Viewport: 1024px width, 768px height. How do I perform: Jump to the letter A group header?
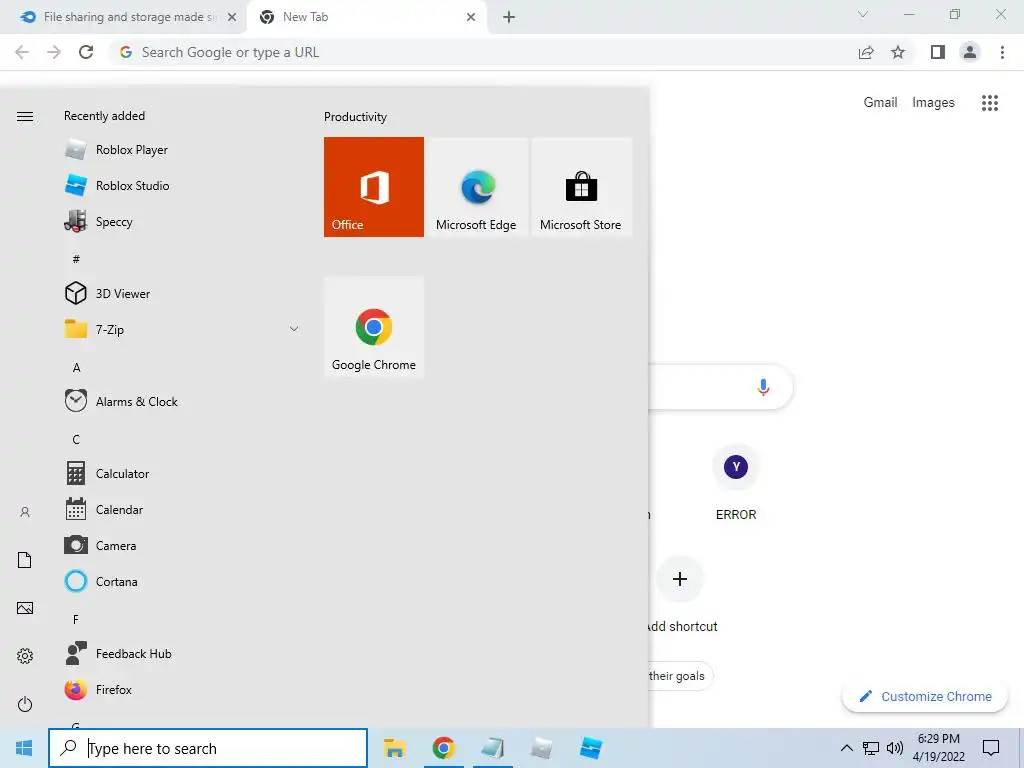(76, 367)
